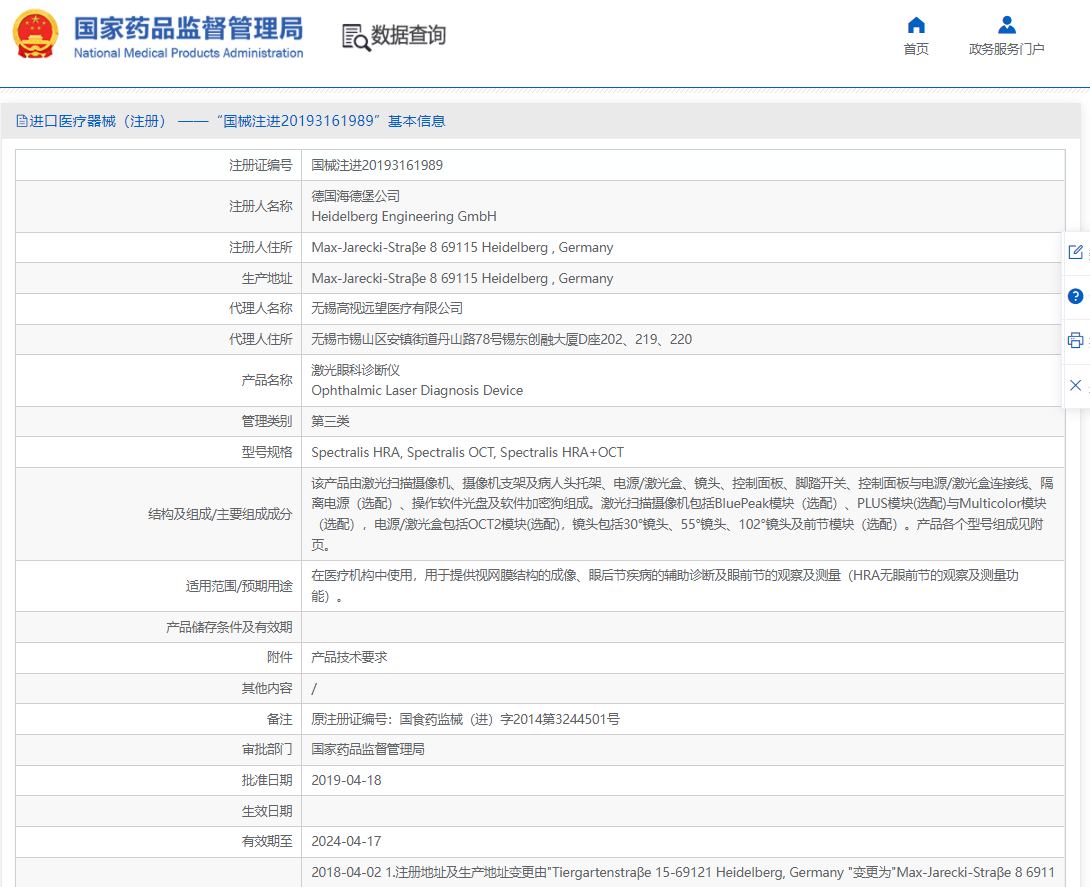Click the edit feedback icon in side panel
1090x887 pixels.
(x=1075, y=252)
